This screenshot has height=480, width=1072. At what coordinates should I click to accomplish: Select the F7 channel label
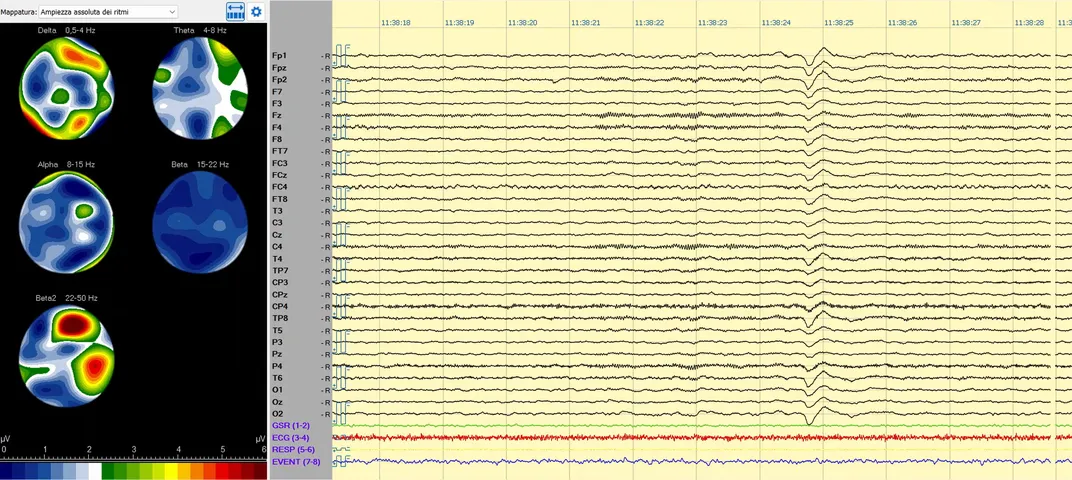click(277, 92)
